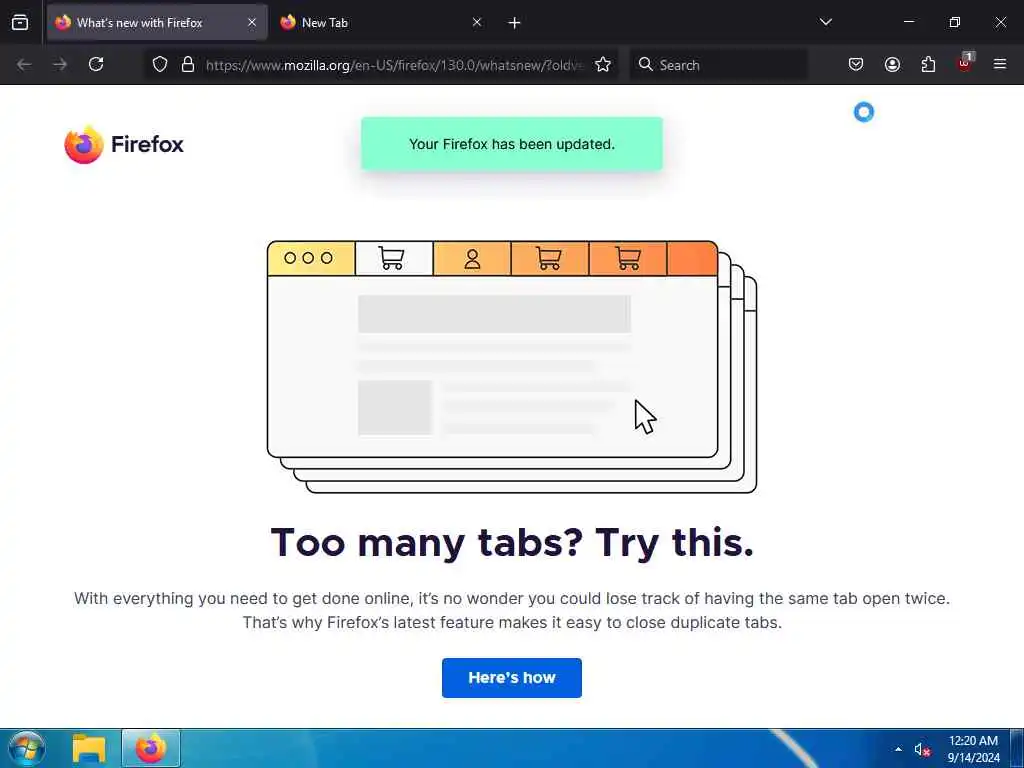Click the mozilla.org URL in the address bar
The image size is (1024, 768).
pos(393,65)
